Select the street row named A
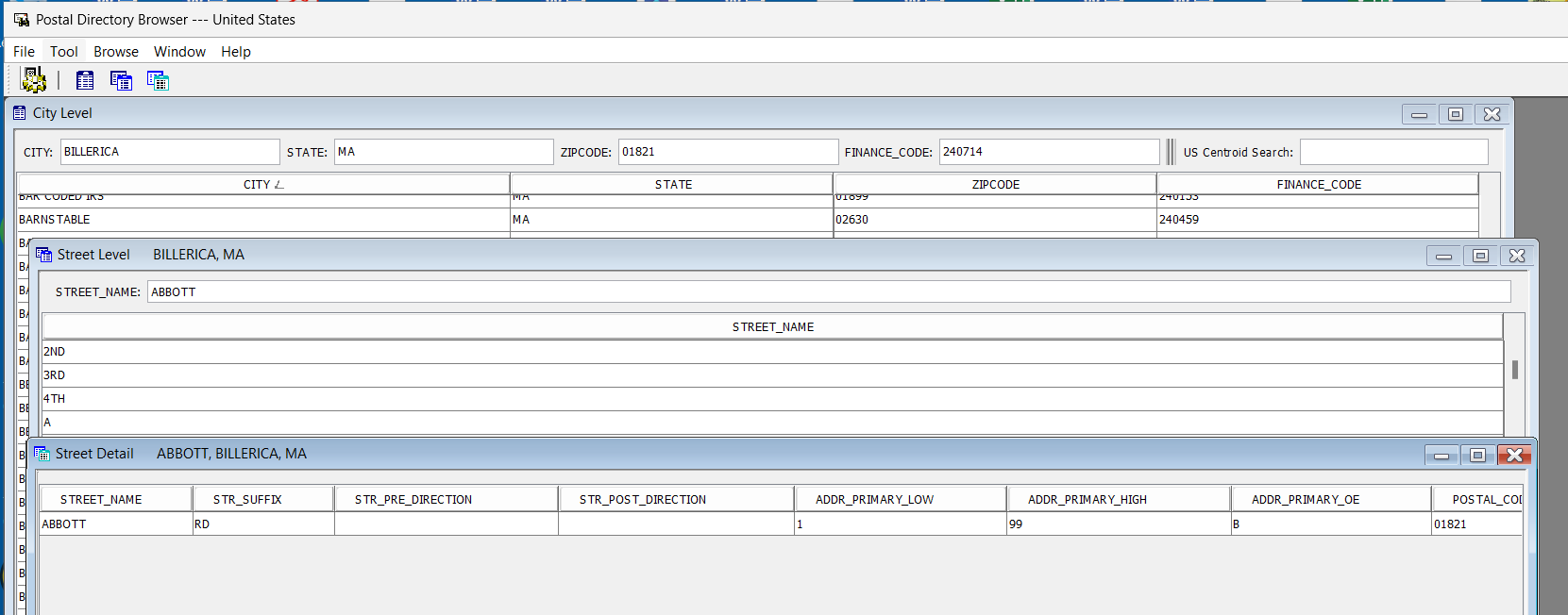This screenshot has width=1568, height=615. [772, 423]
